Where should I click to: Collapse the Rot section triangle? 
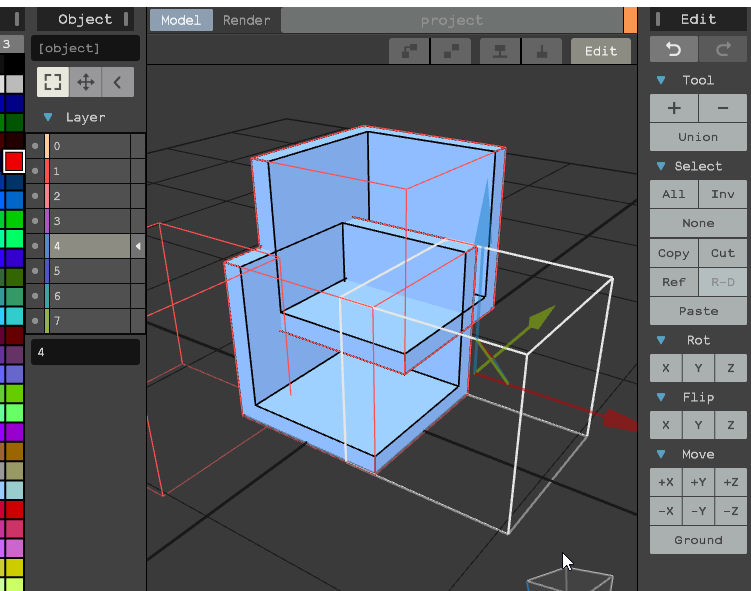pos(661,340)
